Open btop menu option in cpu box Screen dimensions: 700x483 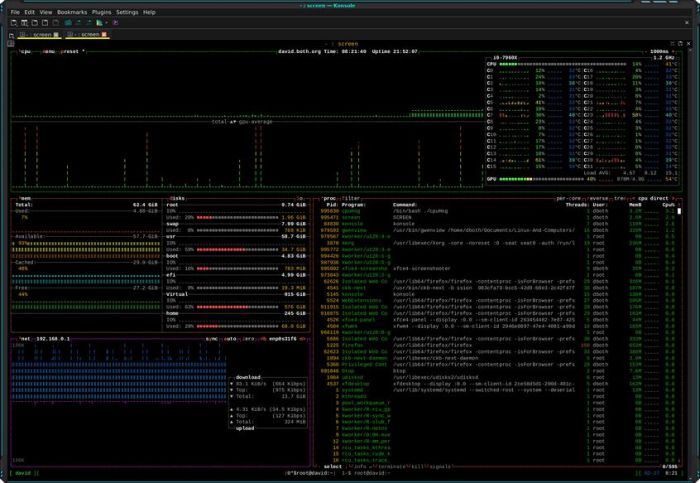[x=47, y=50]
